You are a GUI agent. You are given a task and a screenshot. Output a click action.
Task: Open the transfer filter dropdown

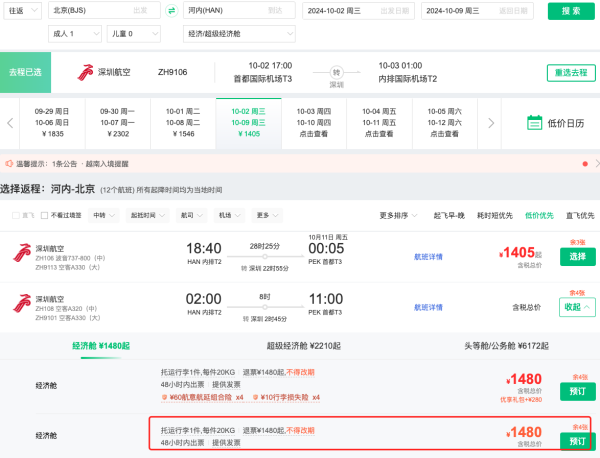[x=104, y=215]
